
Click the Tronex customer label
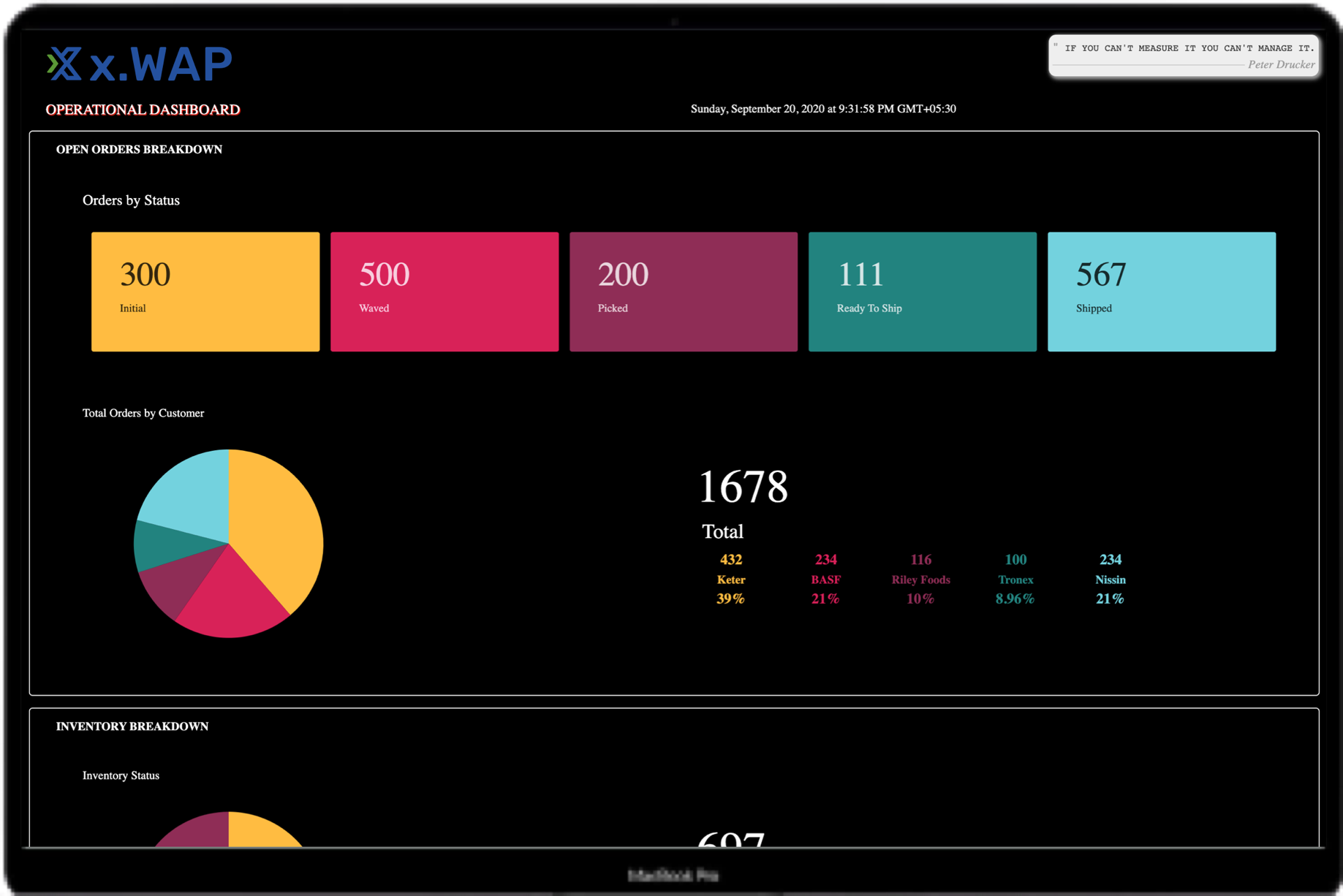point(1015,580)
